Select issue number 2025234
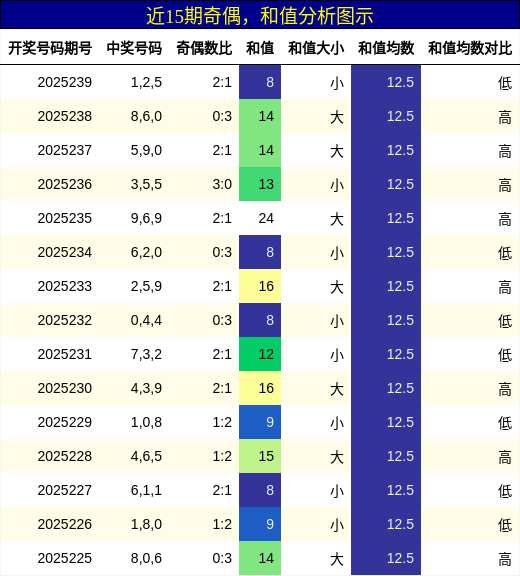The width and height of the screenshot is (520, 576). [65, 252]
